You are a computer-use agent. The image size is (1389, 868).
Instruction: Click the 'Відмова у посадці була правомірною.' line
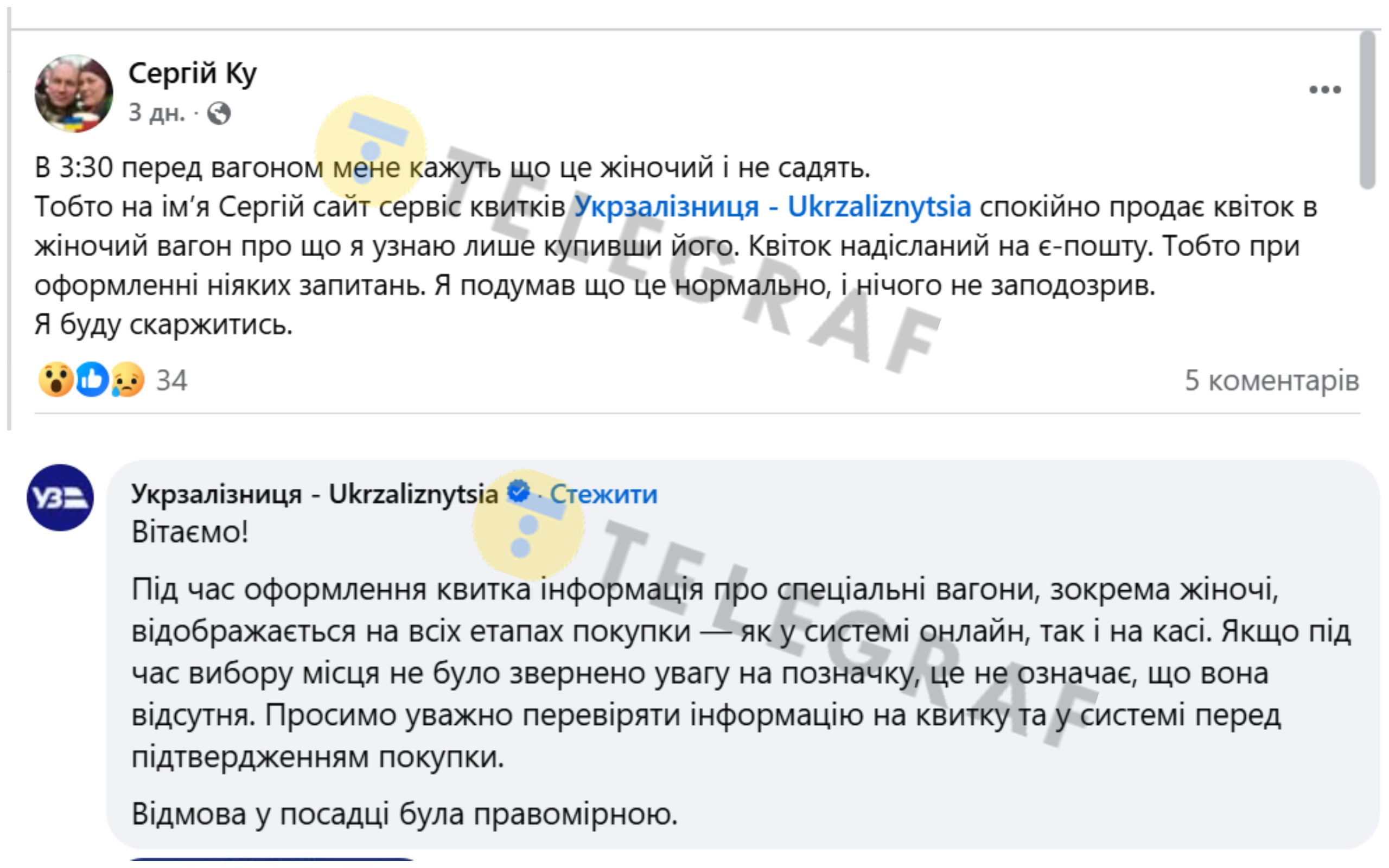pos(405,814)
